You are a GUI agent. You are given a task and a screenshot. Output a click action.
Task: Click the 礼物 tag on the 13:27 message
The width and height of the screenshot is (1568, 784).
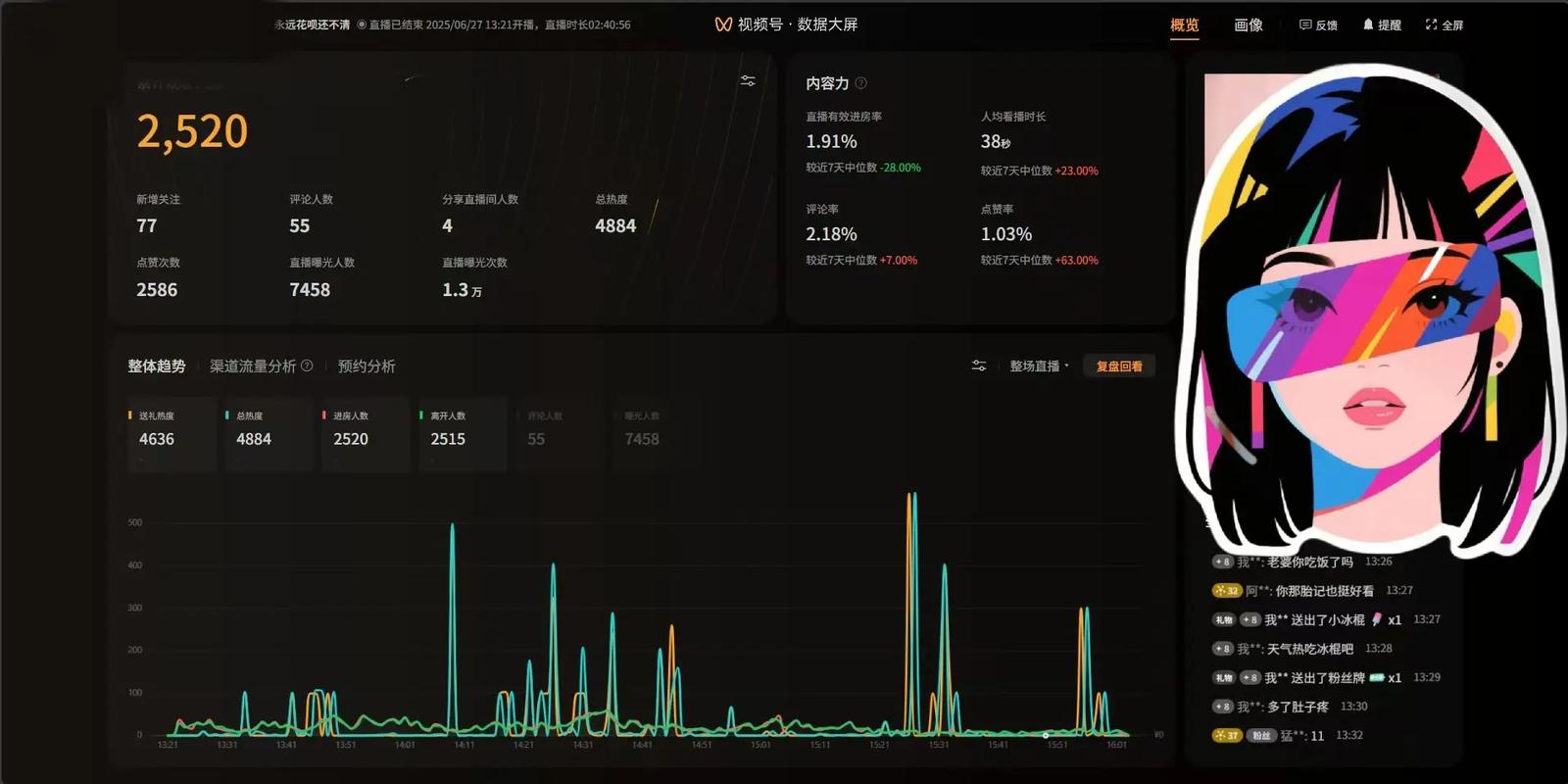pos(1224,620)
